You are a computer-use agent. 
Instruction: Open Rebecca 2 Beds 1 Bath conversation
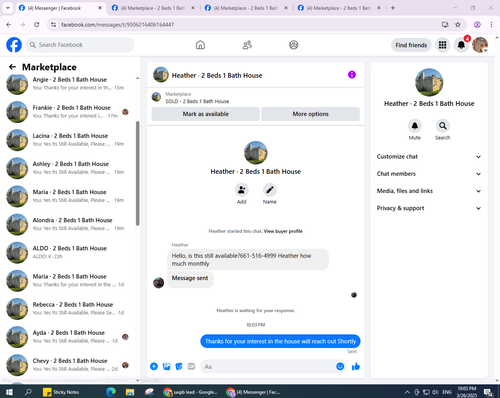[x=68, y=308]
